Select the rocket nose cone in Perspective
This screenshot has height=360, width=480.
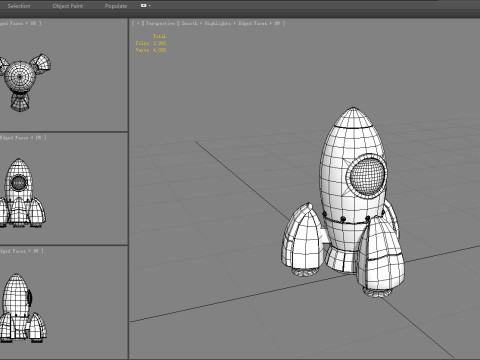click(x=353, y=118)
